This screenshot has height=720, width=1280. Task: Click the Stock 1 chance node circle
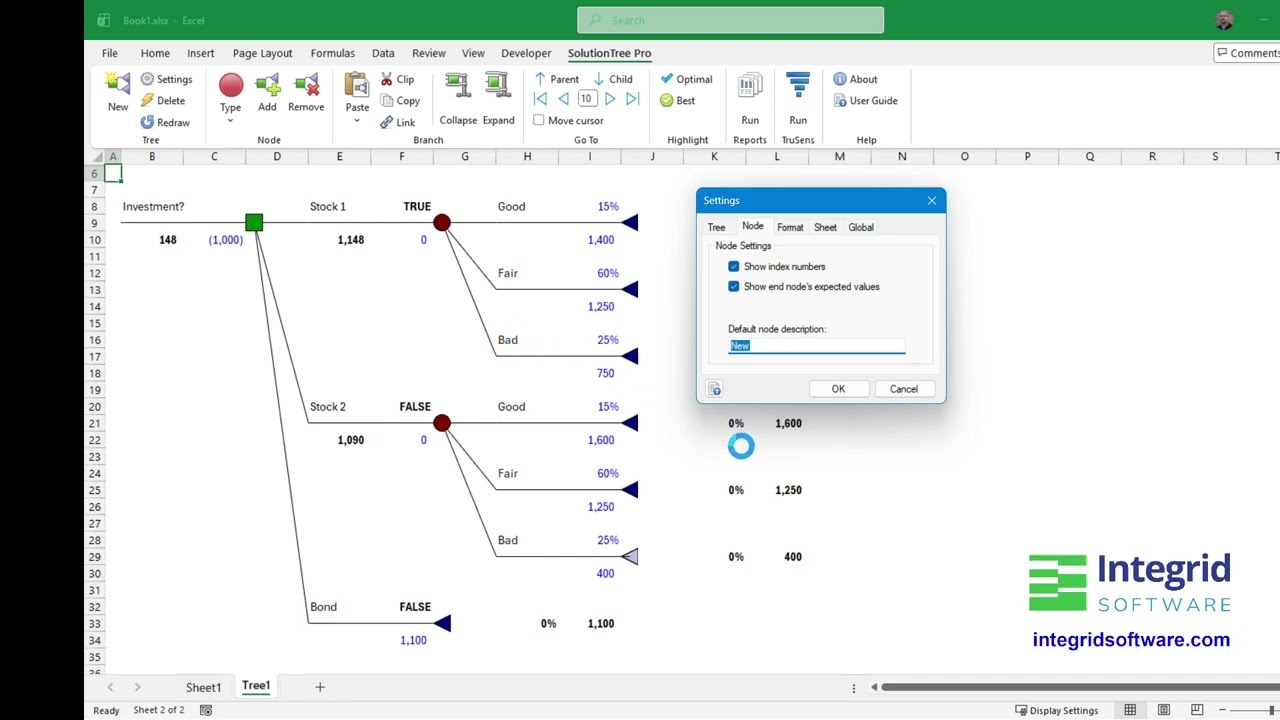pyautogui.click(x=442, y=222)
